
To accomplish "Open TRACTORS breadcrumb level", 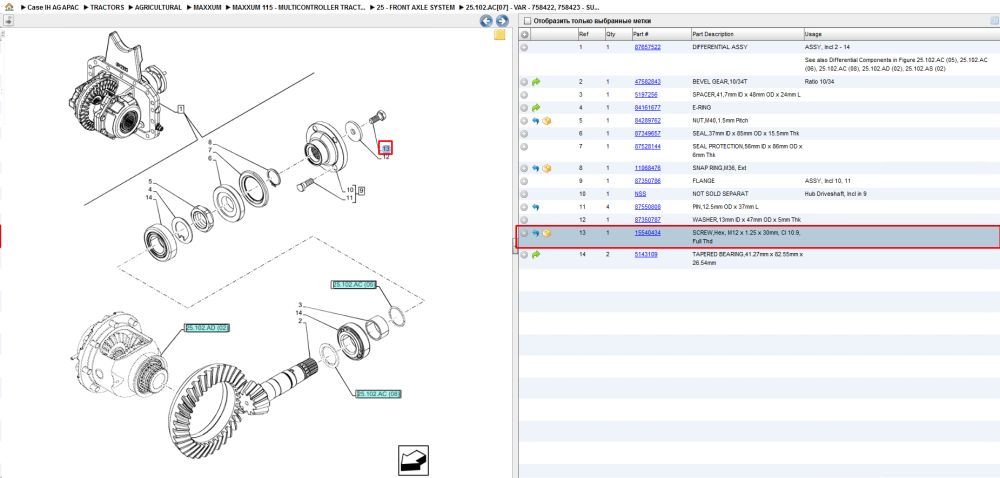I will (x=107, y=7).
